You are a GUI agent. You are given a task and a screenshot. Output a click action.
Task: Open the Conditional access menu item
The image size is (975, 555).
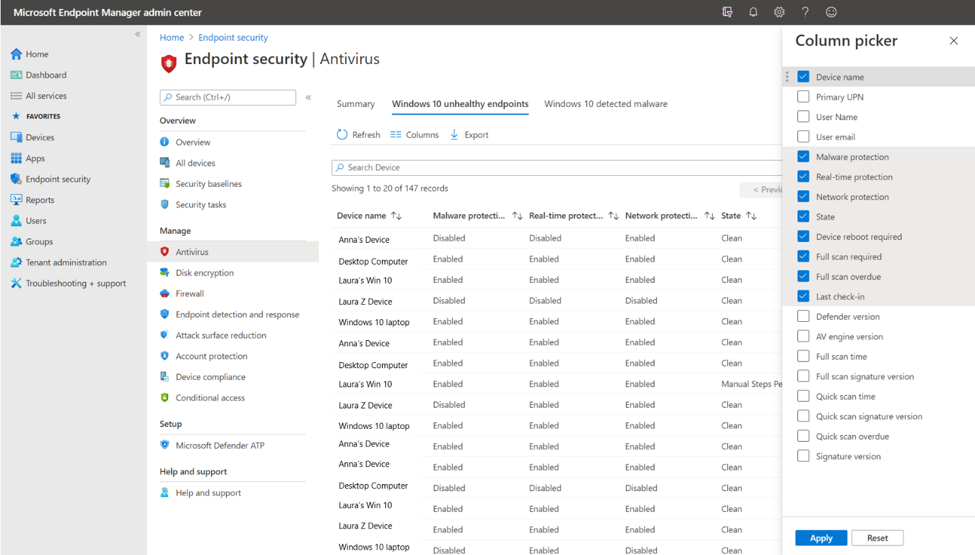click(210, 398)
